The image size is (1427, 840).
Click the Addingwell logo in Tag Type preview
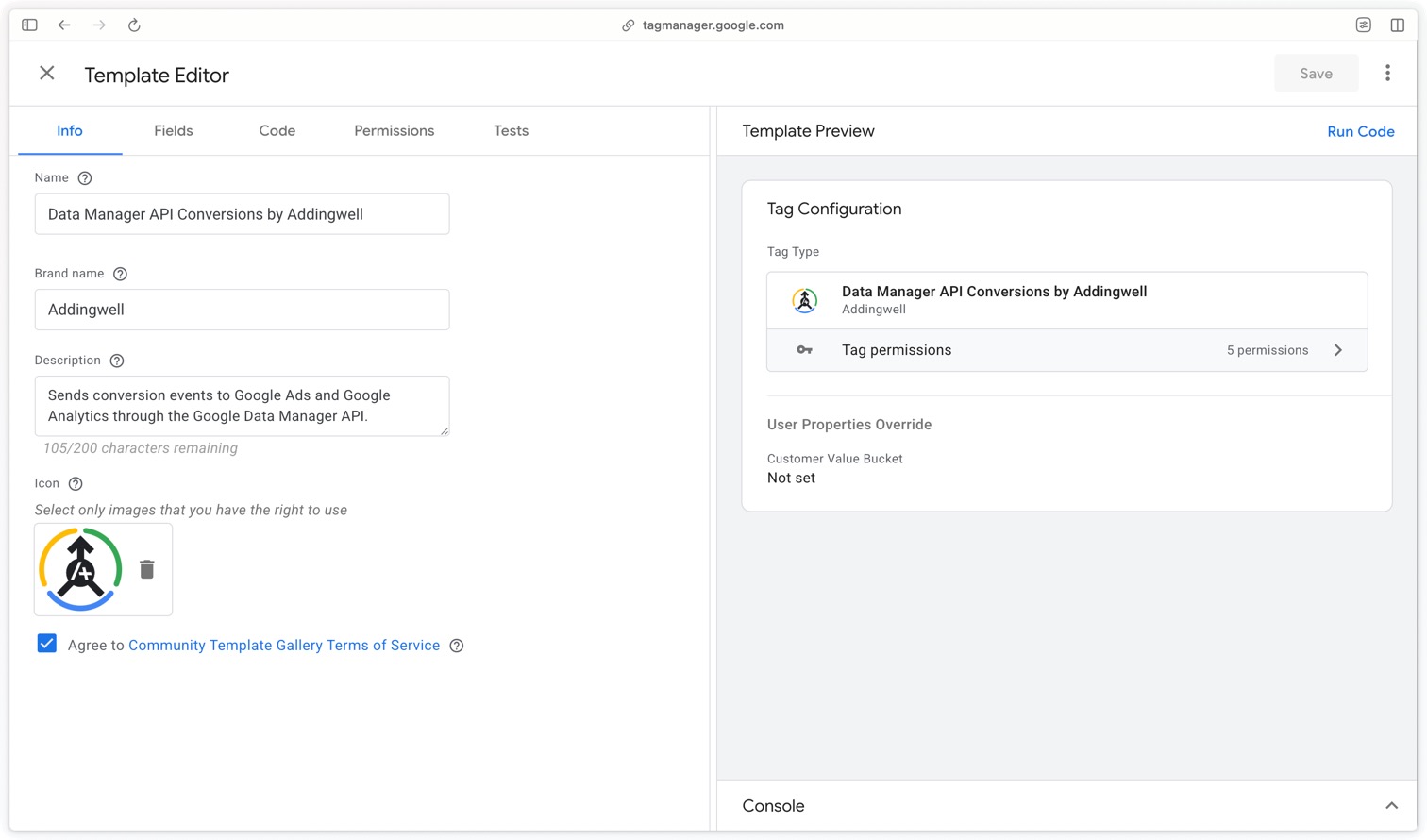(x=804, y=300)
